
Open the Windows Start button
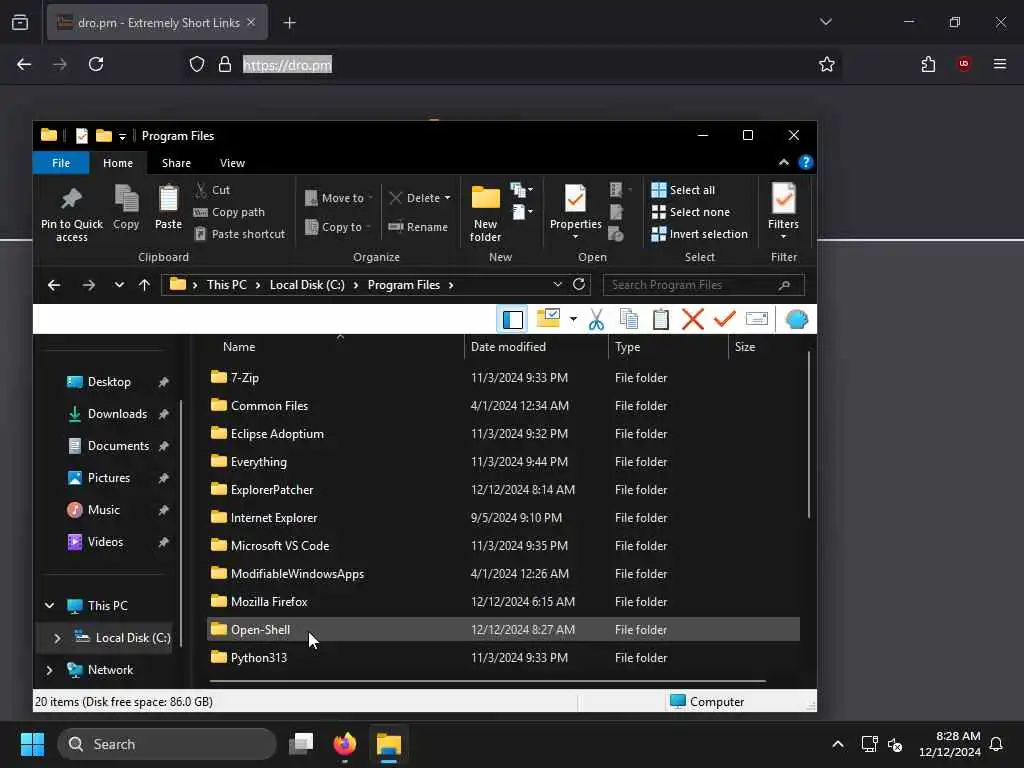[32, 744]
